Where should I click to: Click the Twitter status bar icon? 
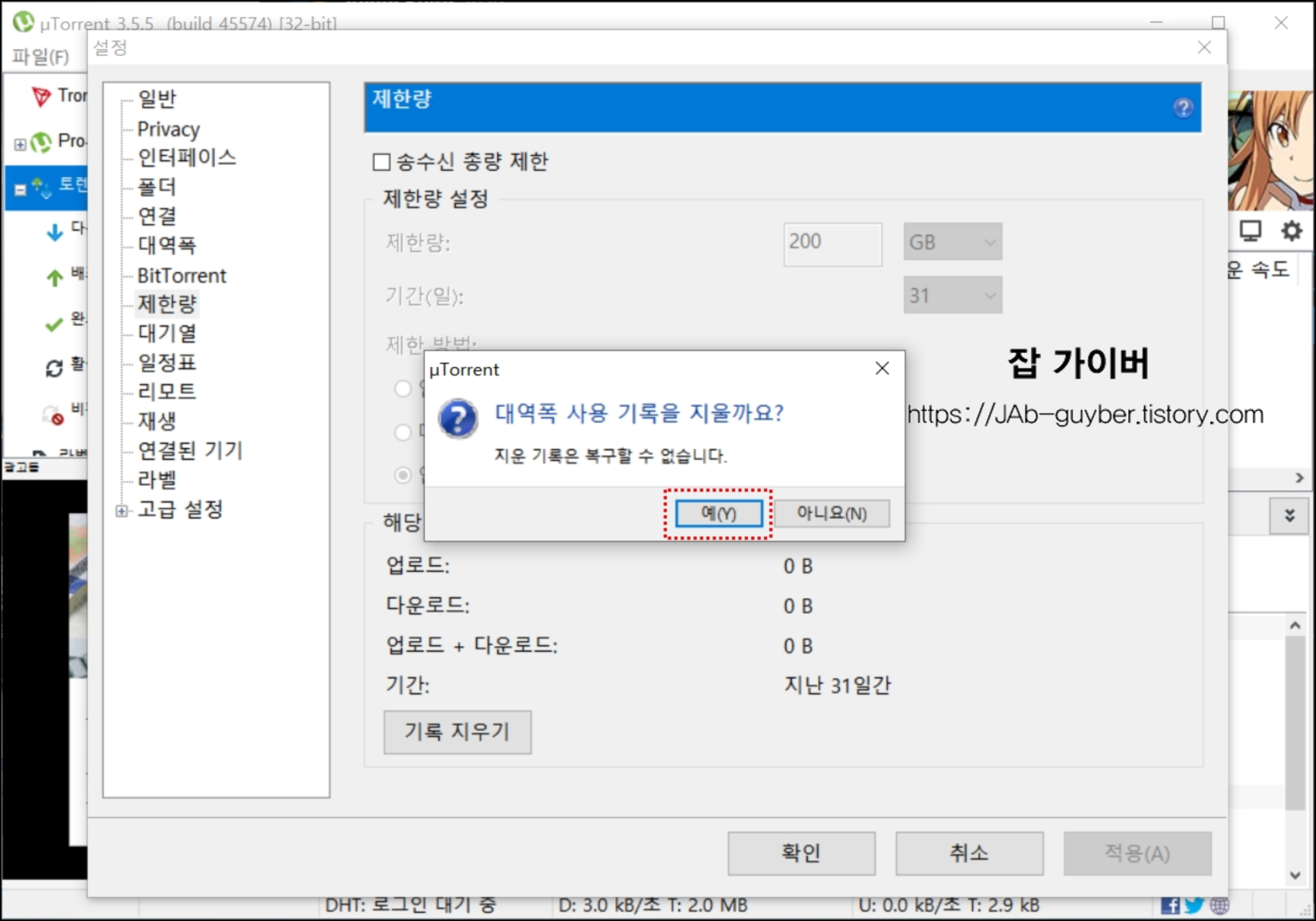[1194, 906]
